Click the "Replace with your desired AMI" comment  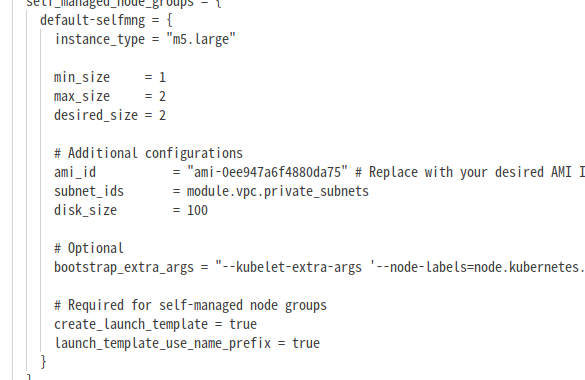click(x=470, y=172)
